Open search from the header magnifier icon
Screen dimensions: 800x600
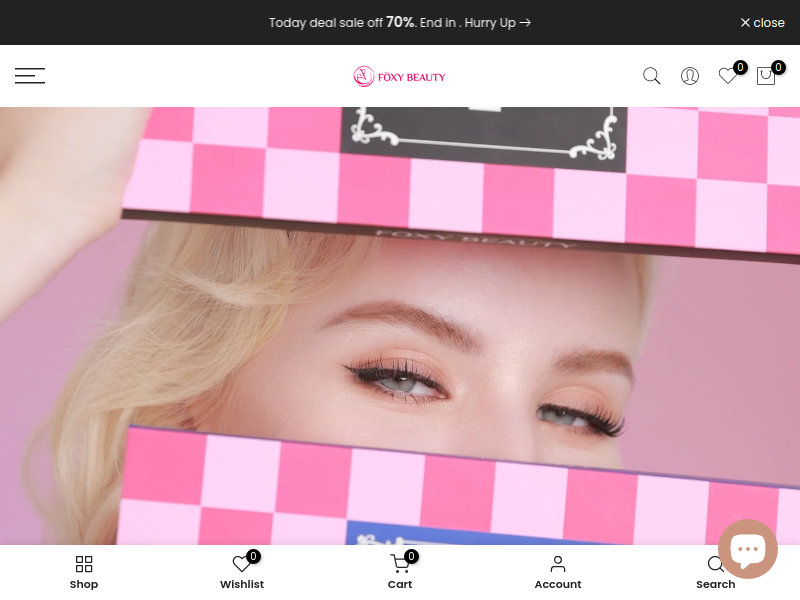tap(651, 76)
